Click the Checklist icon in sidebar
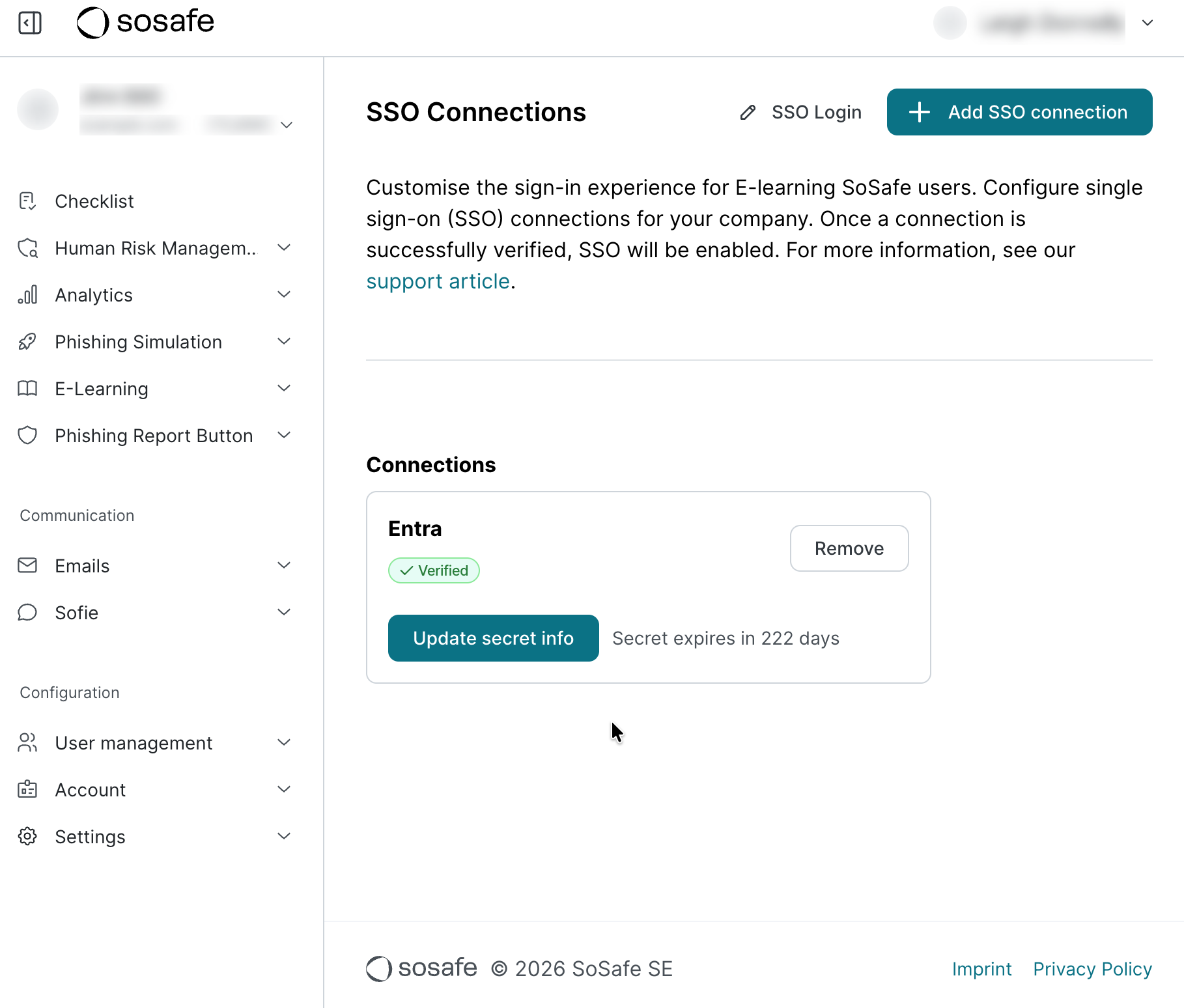This screenshot has height=1008, width=1184. [27, 201]
